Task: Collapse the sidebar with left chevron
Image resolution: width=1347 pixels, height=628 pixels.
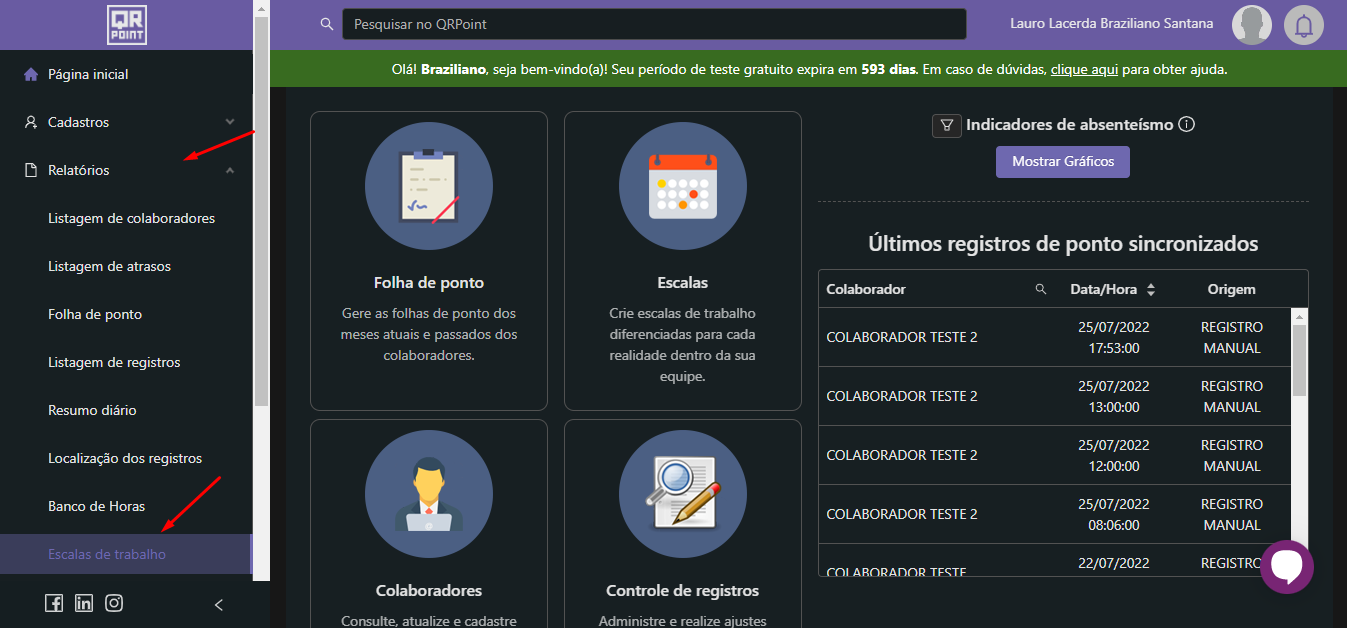Action: pos(219,604)
